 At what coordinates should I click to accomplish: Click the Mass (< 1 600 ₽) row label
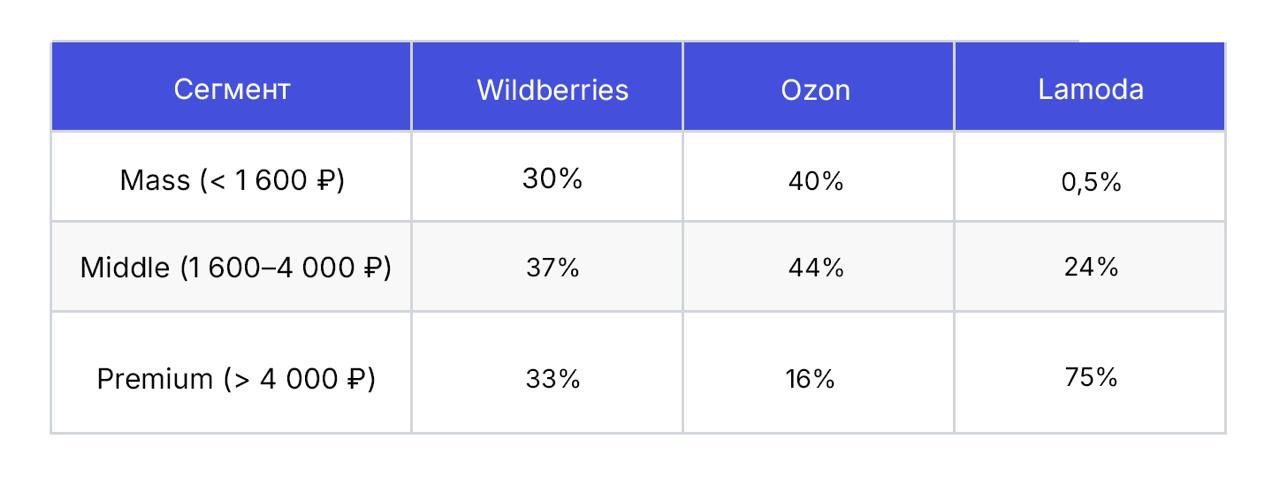232,181
